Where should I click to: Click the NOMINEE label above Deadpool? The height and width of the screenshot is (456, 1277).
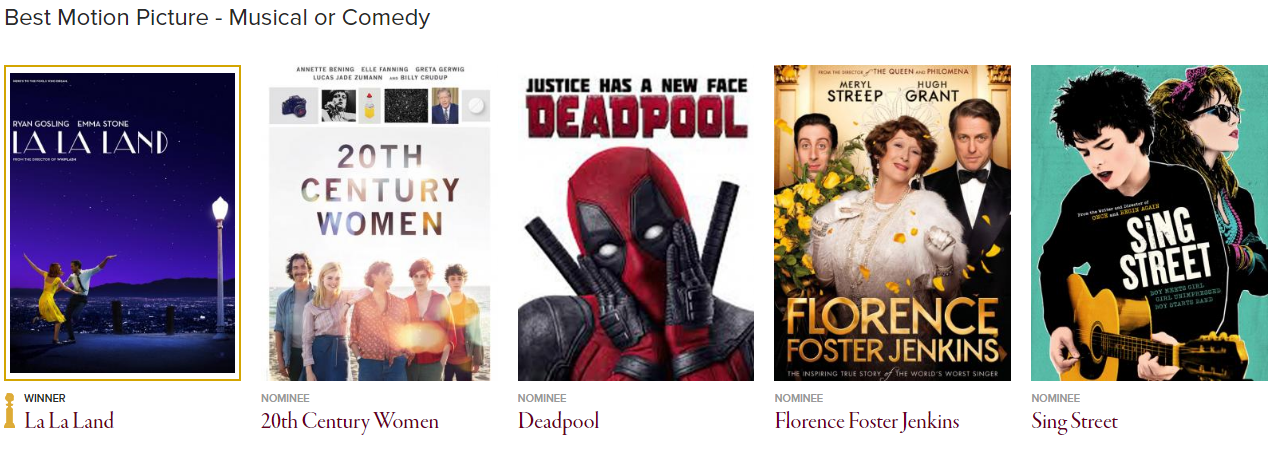(x=542, y=398)
